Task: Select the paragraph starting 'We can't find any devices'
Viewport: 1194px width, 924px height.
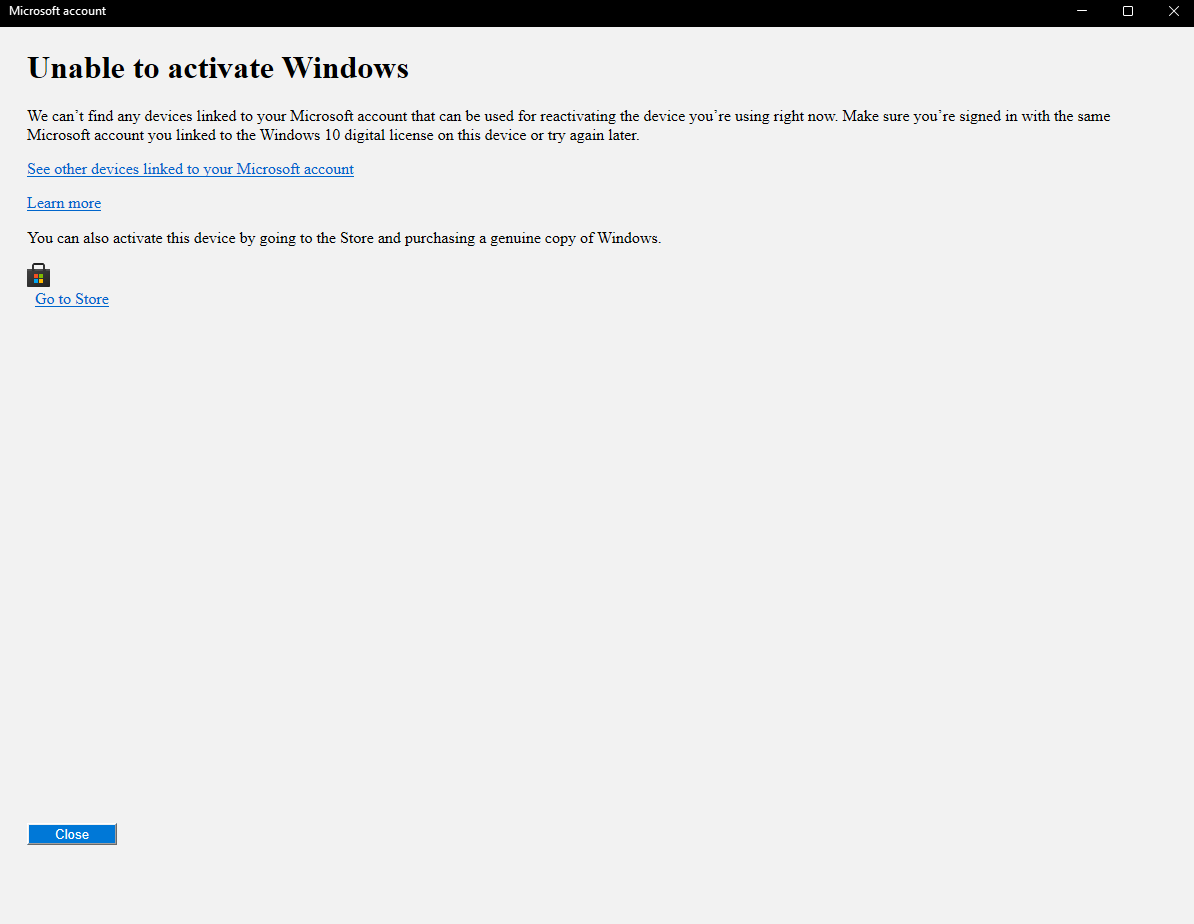Action: click(569, 126)
